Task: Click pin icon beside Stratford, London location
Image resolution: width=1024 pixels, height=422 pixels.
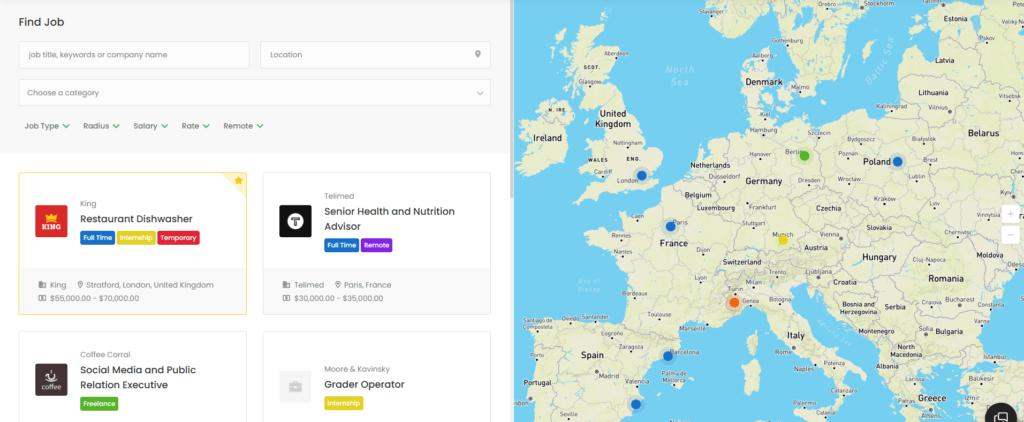Action: tap(80, 285)
